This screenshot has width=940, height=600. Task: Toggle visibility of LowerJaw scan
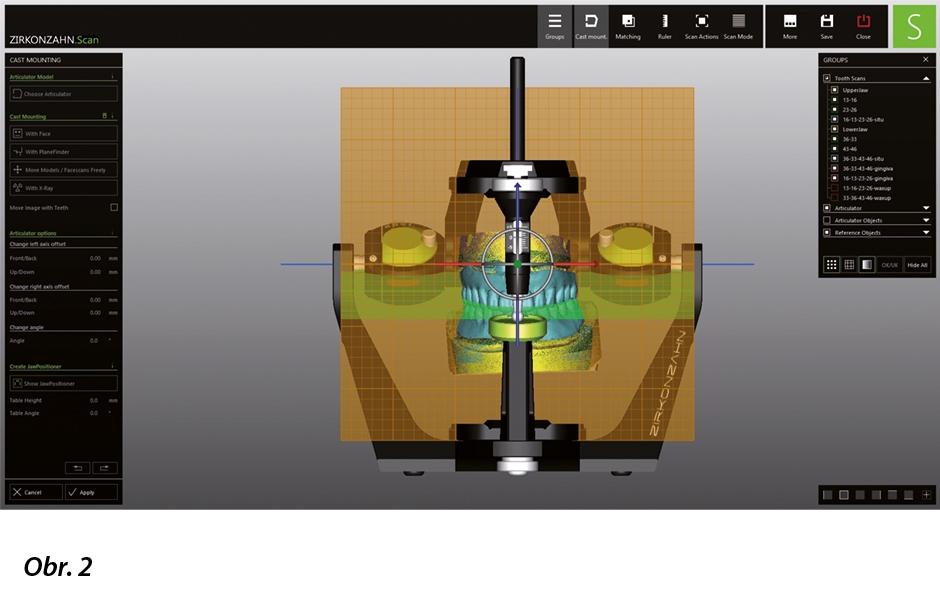point(834,129)
